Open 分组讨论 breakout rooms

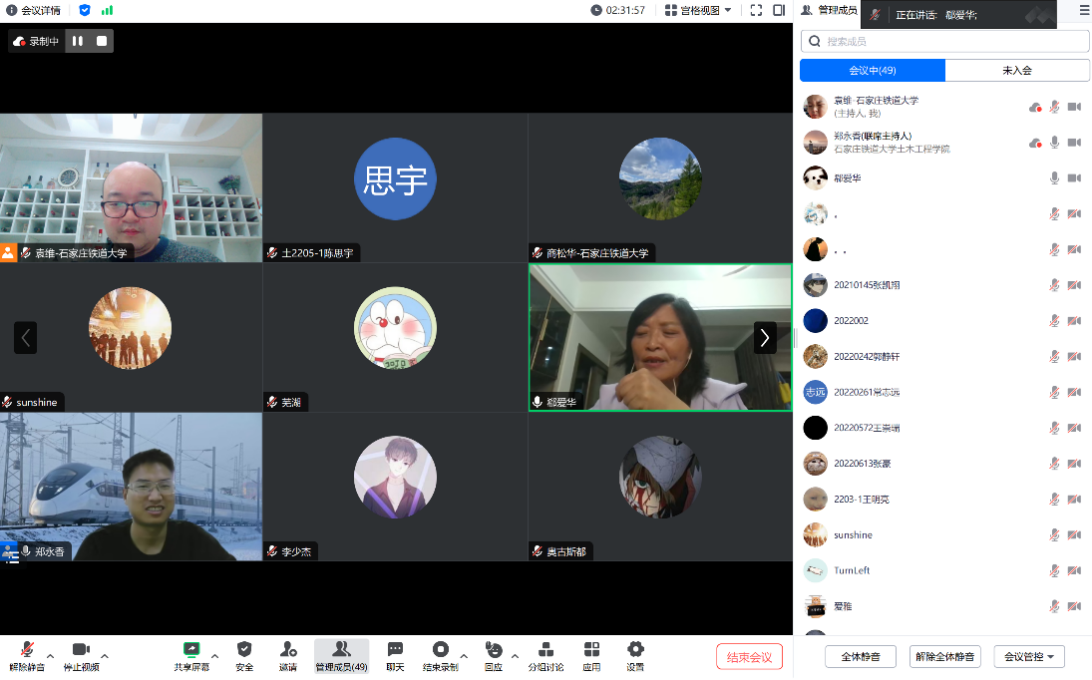coord(546,655)
